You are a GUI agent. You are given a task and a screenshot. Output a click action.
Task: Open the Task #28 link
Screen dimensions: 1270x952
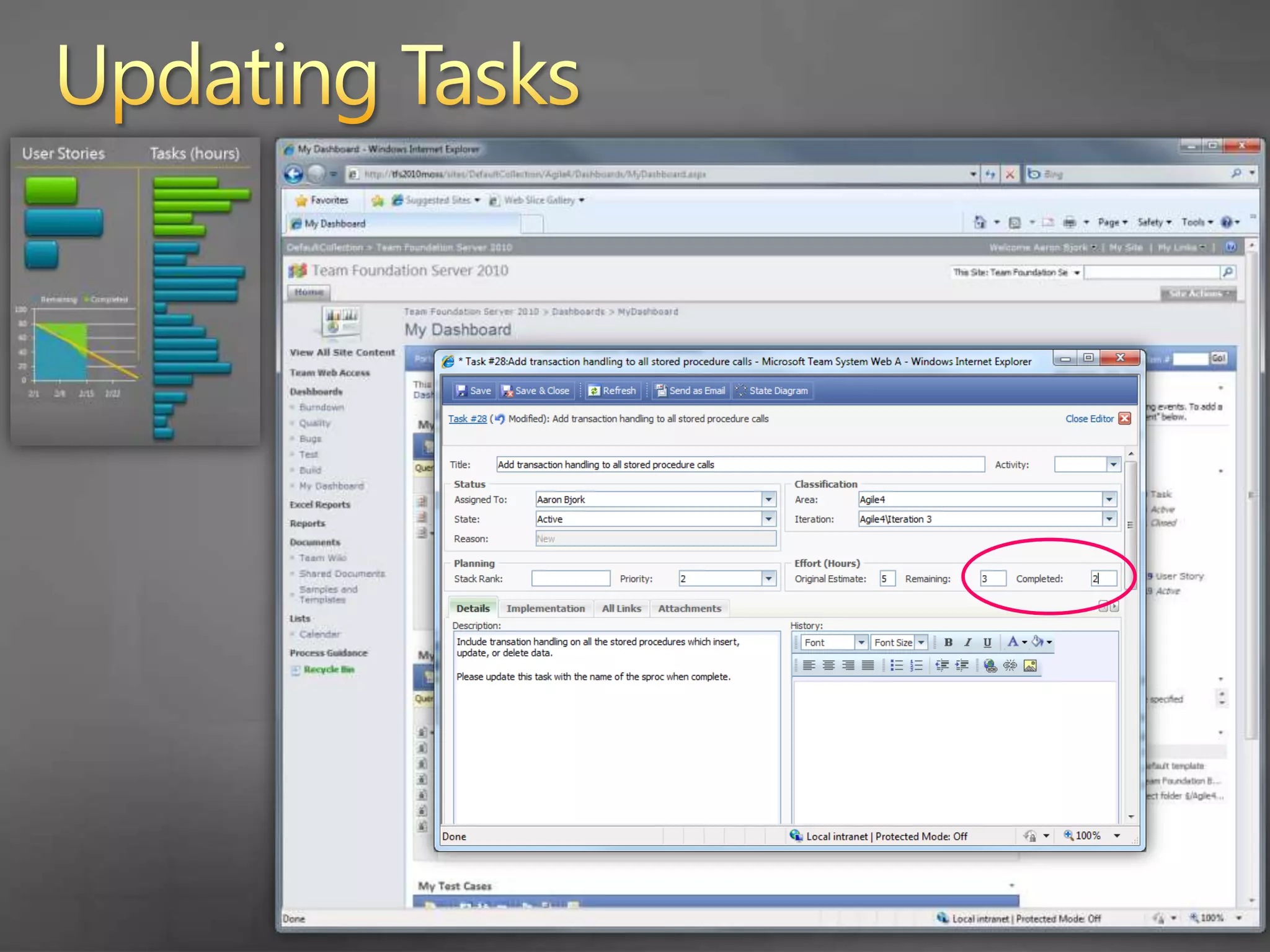468,419
